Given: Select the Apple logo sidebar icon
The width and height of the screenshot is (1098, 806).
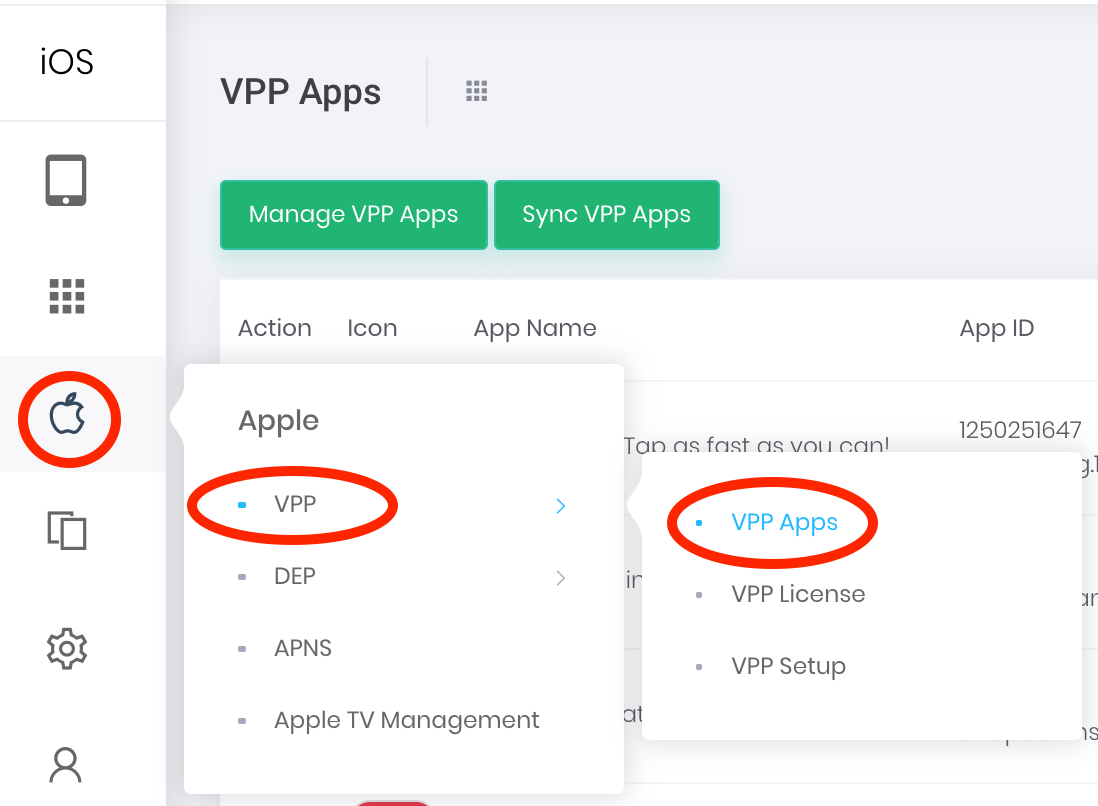Looking at the screenshot, I should 68,414.
